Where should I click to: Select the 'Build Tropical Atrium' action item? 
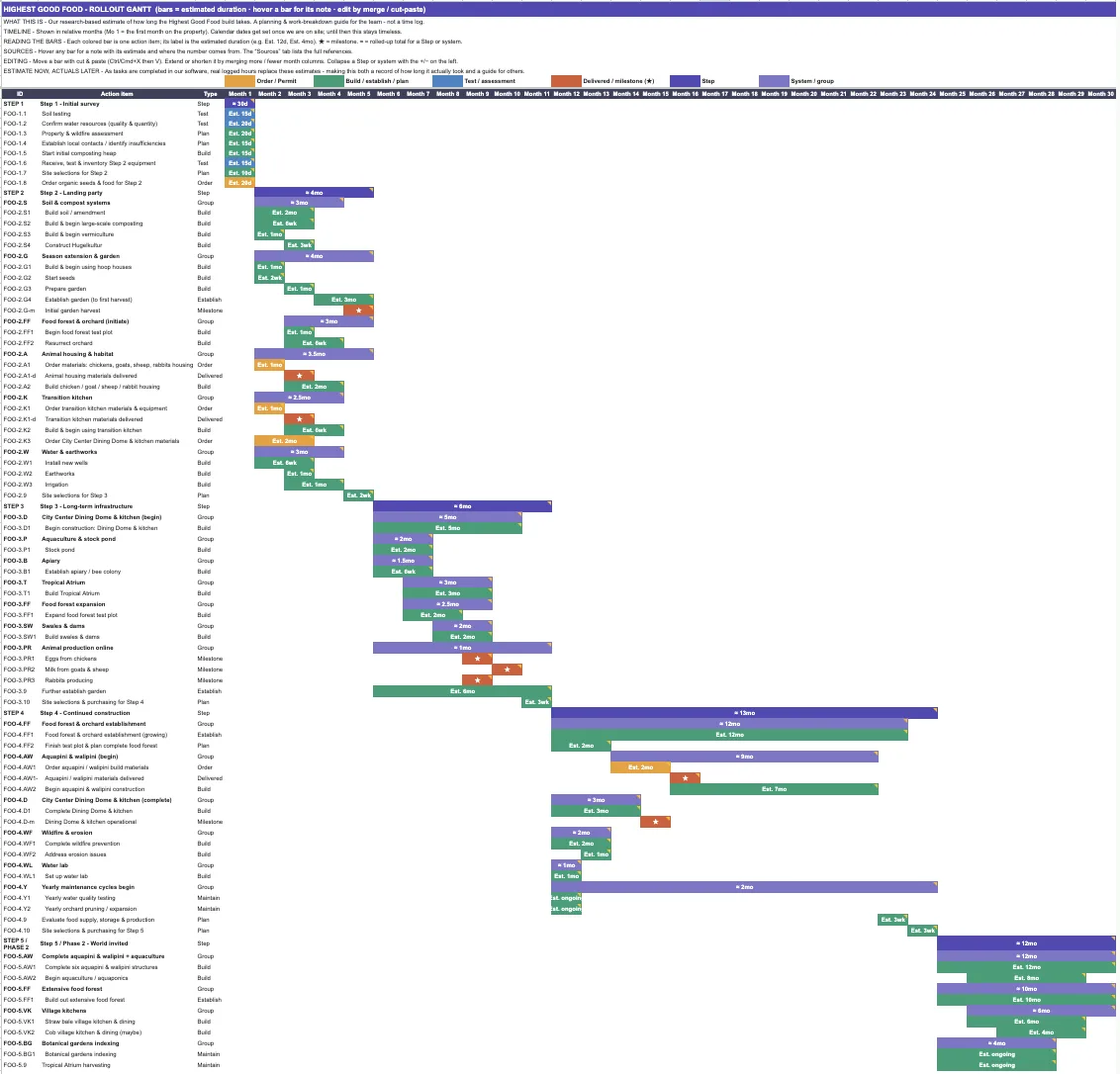coord(72,593)
